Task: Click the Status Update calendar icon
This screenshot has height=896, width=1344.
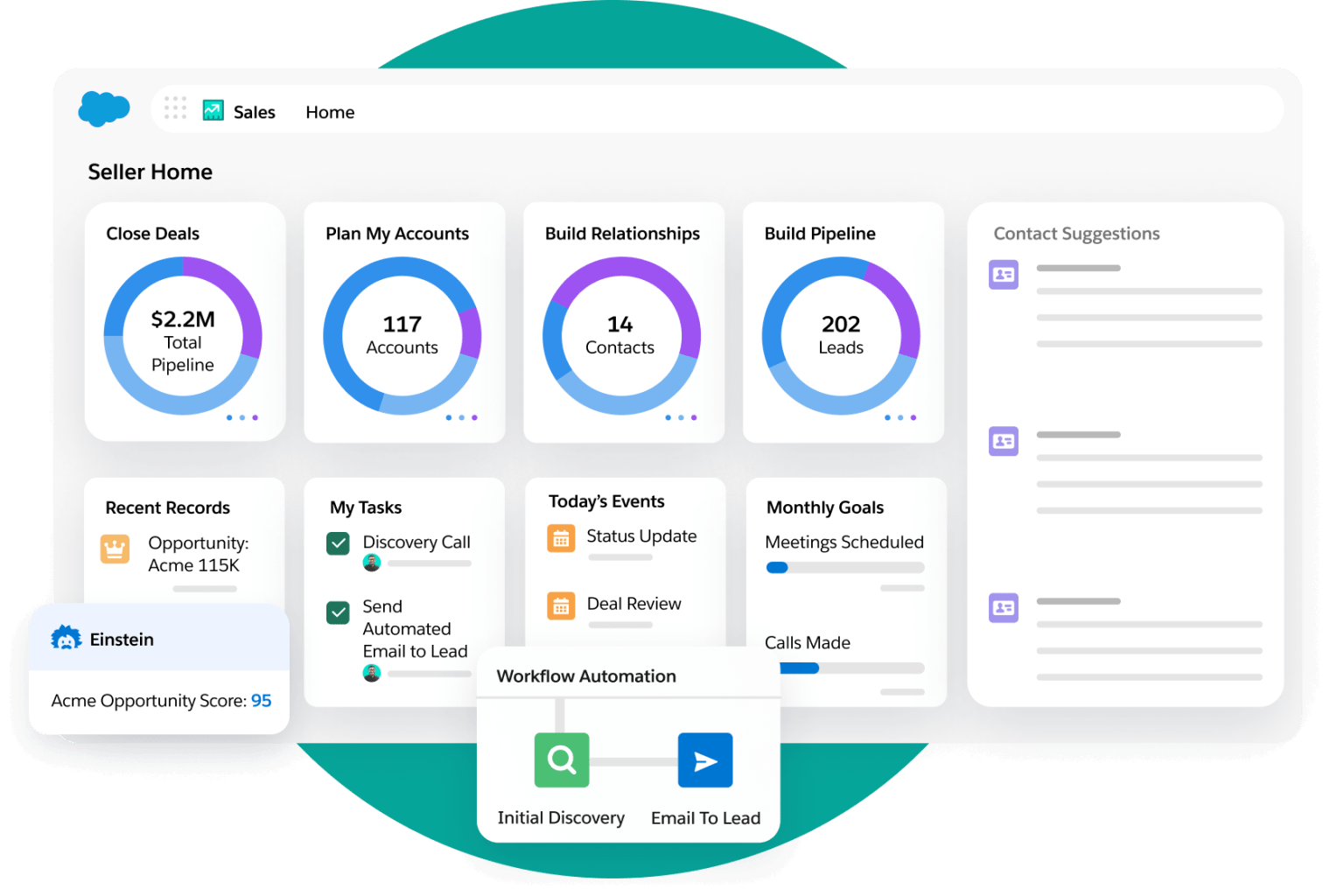Action: tap(562, 538)
